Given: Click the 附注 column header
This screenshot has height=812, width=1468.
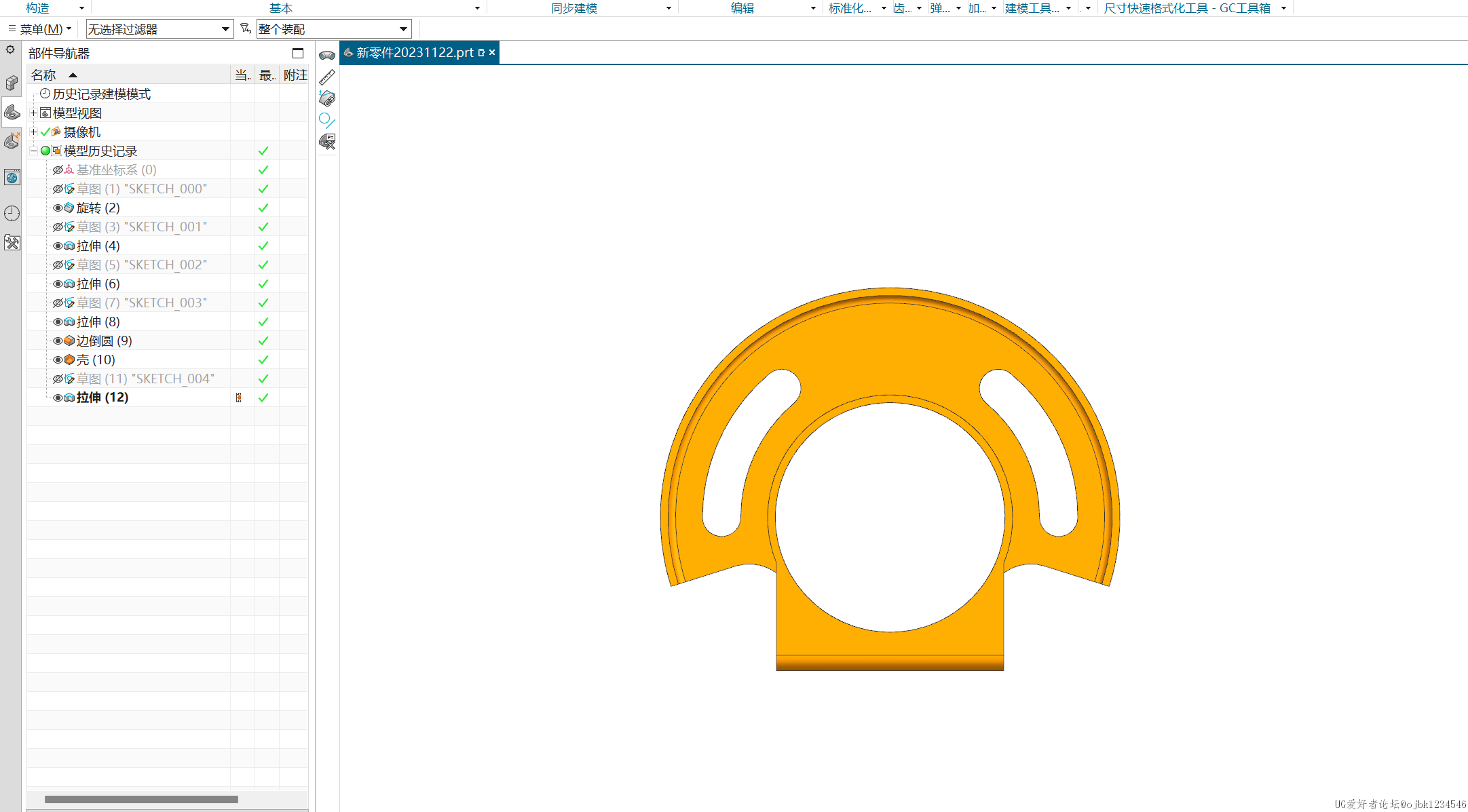Looking at the screenshot, I should pyautogui.click(x=295, y=75).
